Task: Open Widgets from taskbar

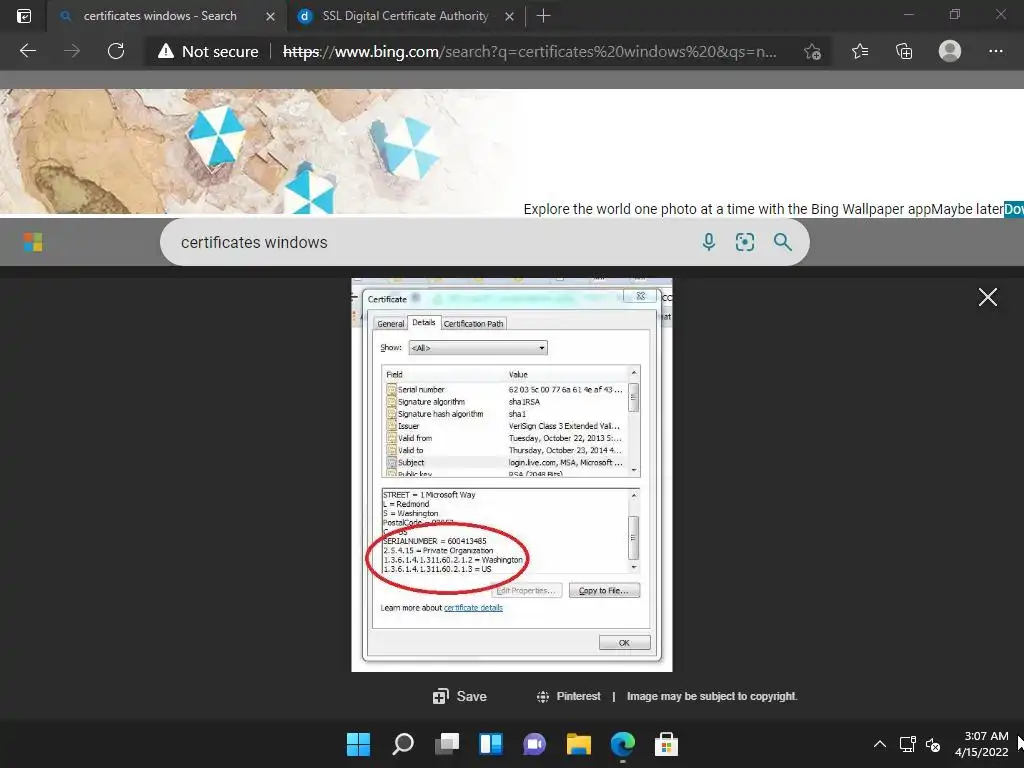Action: coord(490,744)
